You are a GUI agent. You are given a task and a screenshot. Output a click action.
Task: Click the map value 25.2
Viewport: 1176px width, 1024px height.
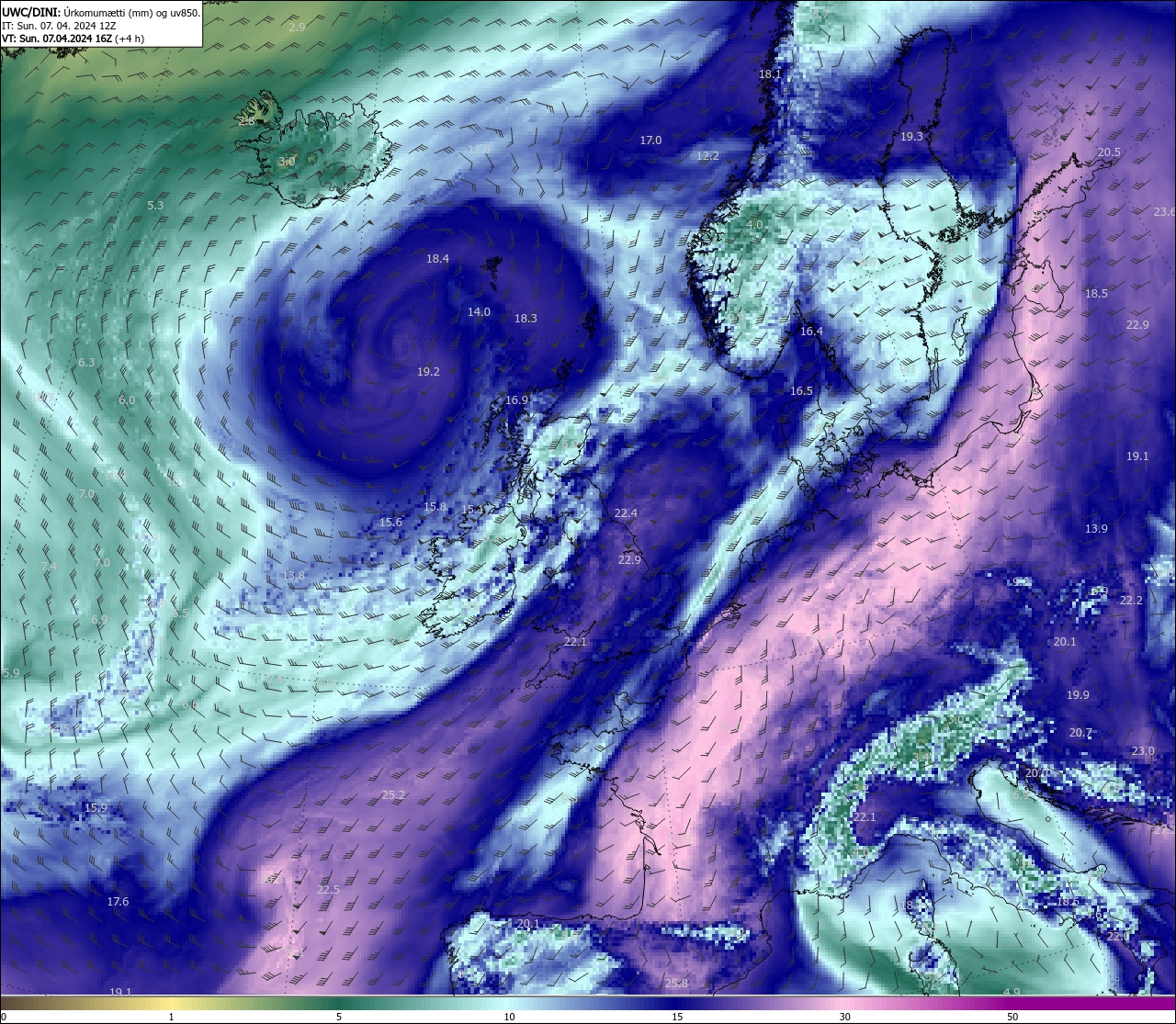[x=393, y=795]
